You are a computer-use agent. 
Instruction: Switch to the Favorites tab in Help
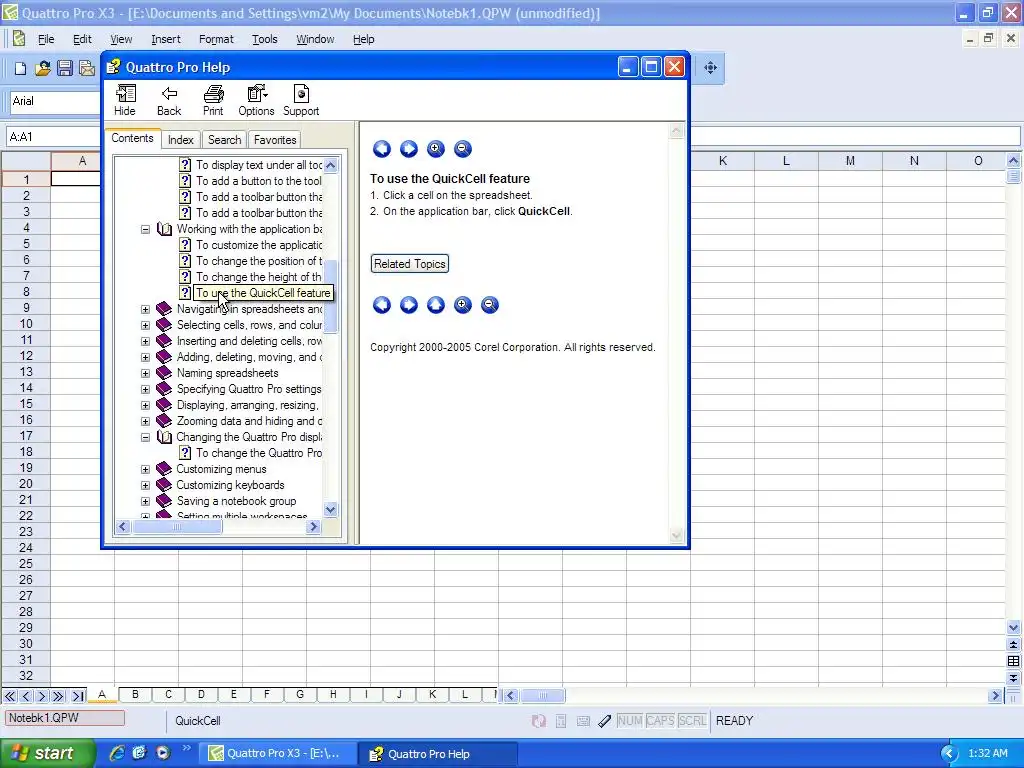(275, 140)
